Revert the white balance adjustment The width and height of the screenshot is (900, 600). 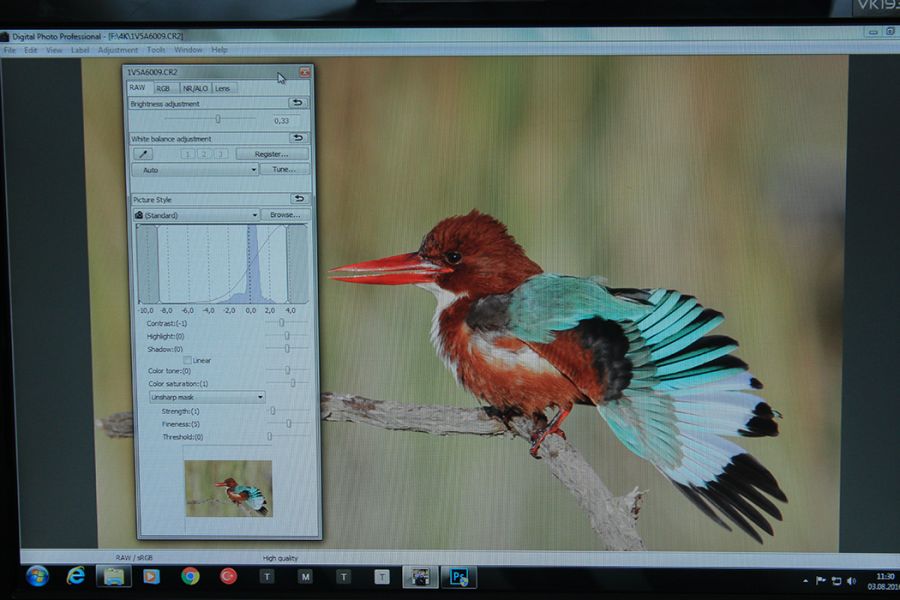(298, 138)
